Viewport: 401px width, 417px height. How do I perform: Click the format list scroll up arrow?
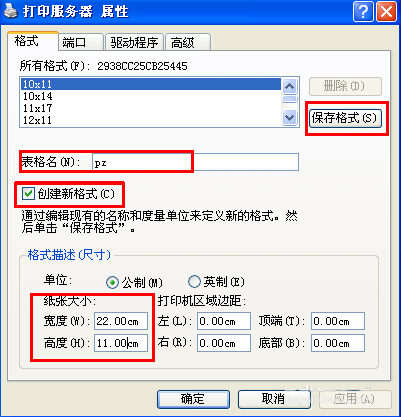(x=289, y=87)
